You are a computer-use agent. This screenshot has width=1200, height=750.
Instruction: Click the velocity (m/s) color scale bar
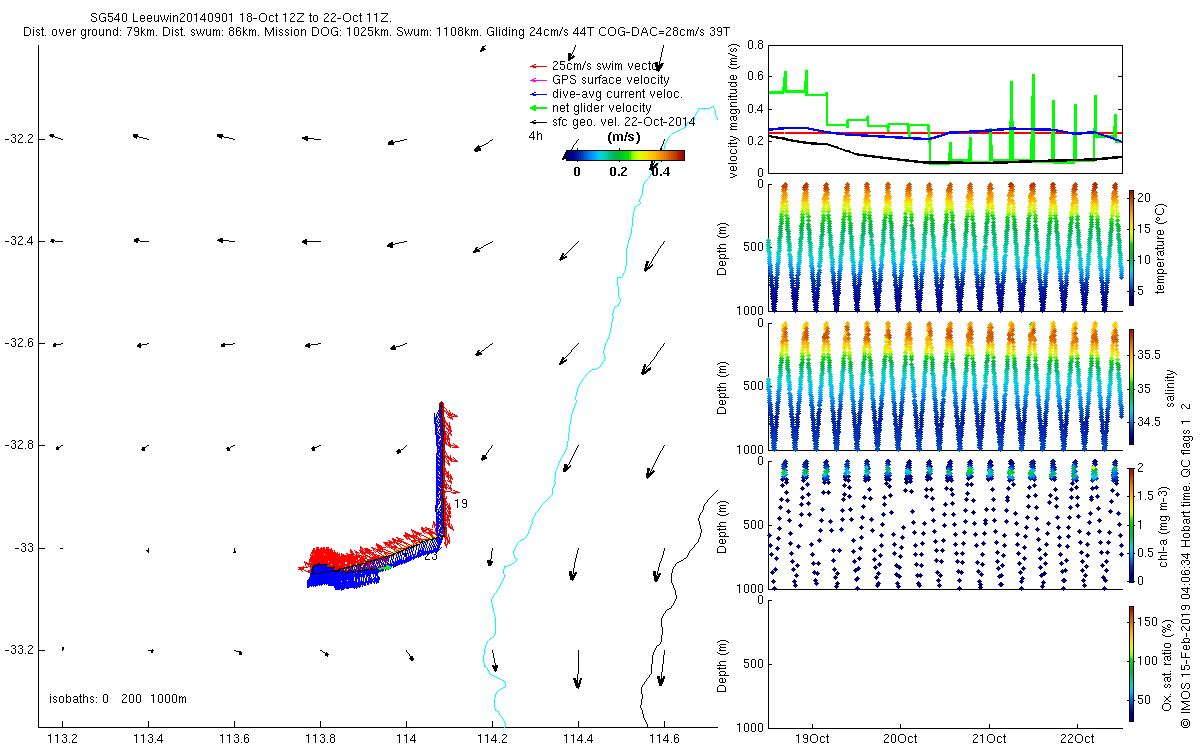click(624, 155)
